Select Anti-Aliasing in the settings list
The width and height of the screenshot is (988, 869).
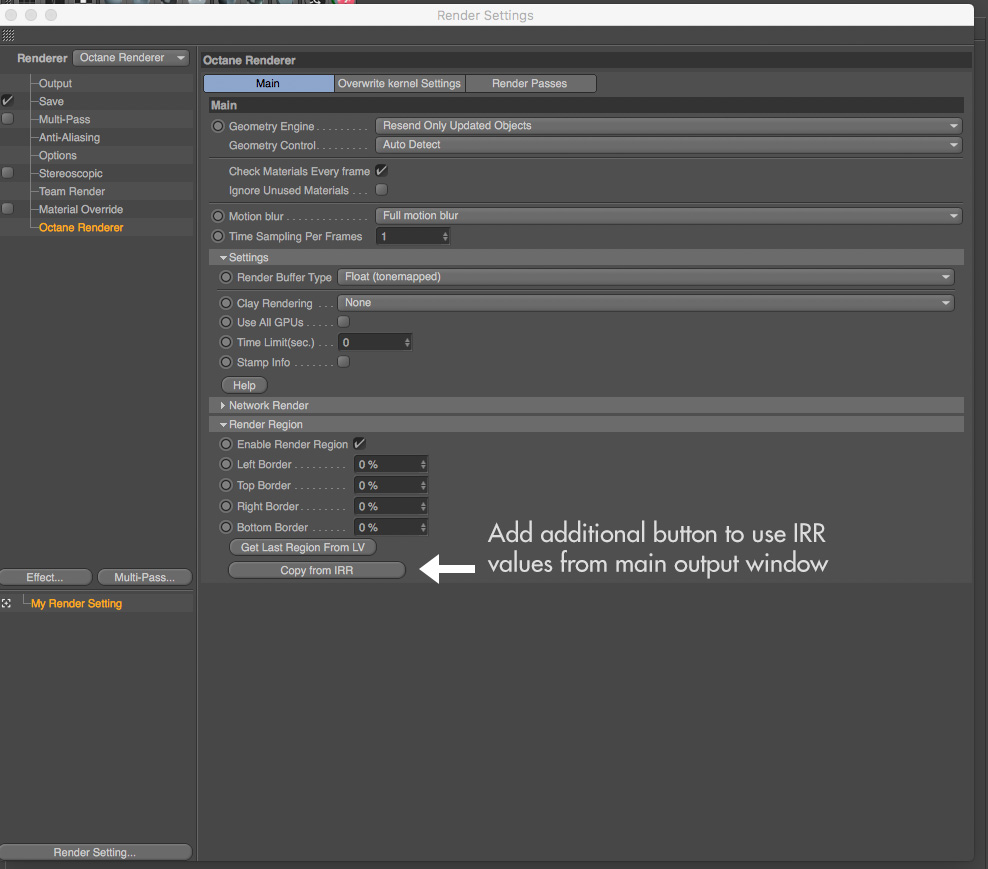(69, 137)
